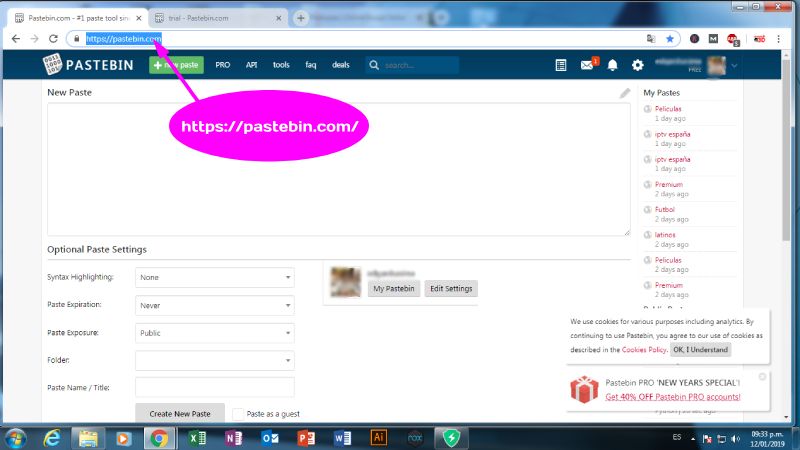Screen dimensions: 800x450
Task: Click the translate page icon in address bar
Action: (651, 39)
